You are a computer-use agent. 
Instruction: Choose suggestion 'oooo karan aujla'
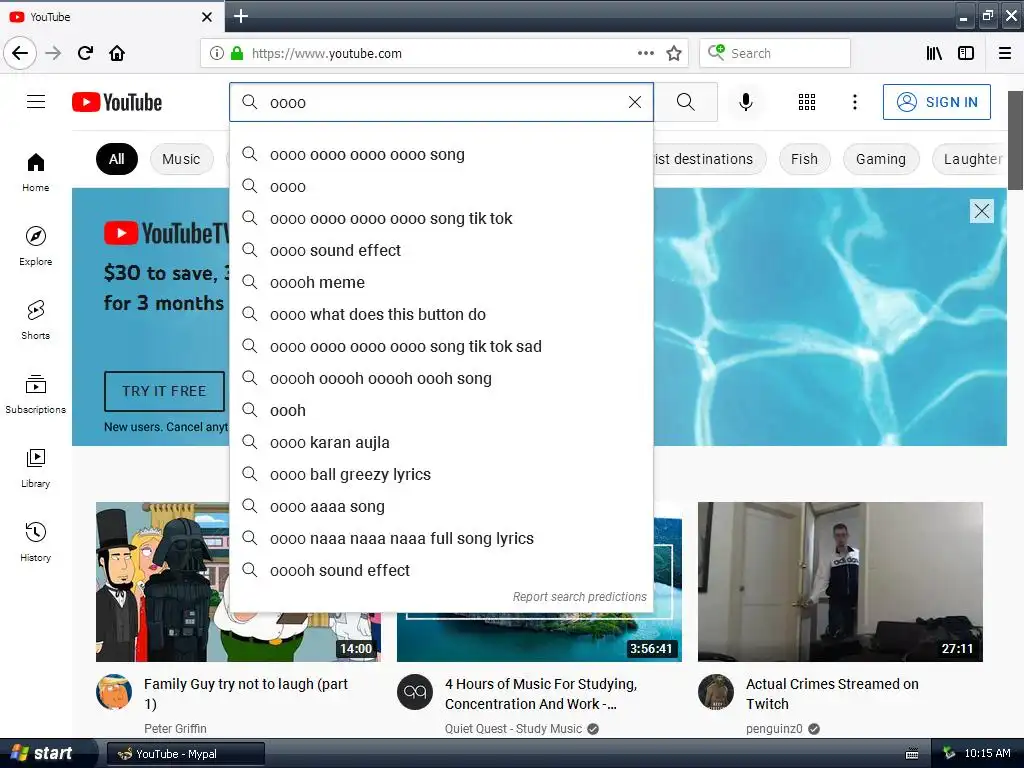(441, 443)
